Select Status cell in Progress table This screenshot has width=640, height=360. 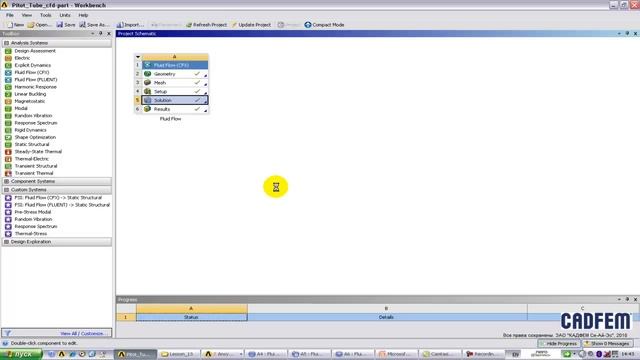[x=191, y=317]
